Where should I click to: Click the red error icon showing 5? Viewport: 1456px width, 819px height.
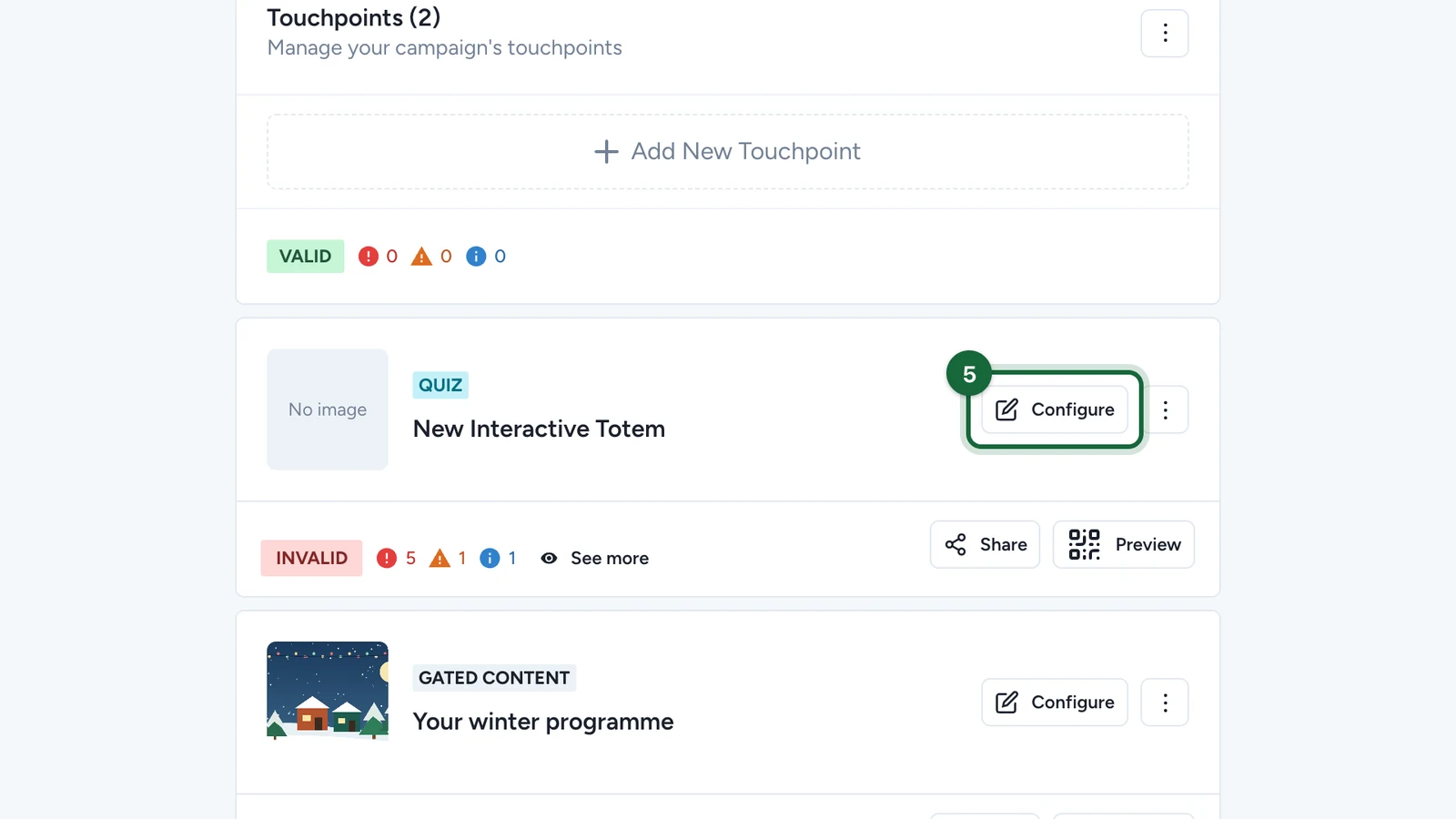(x=387, y=558)
